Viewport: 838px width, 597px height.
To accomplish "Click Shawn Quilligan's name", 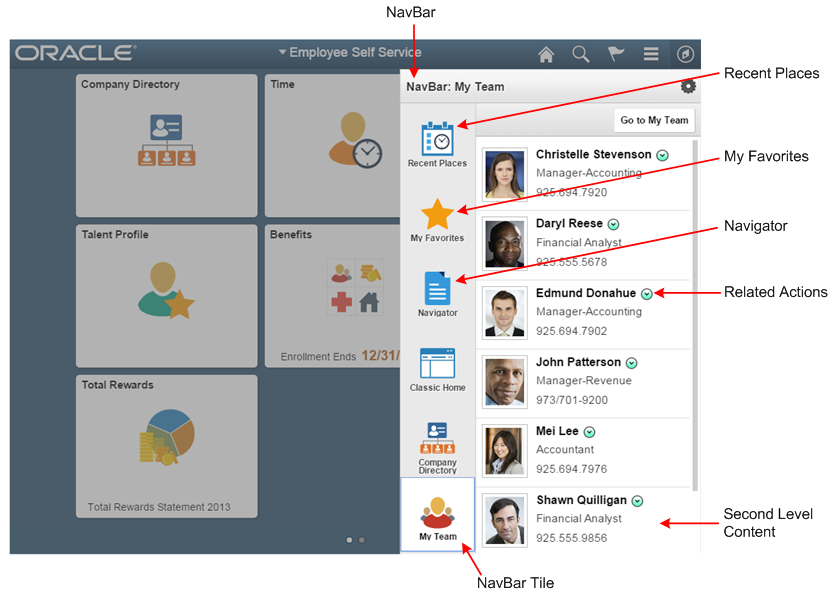I will (x=581, y=500).
